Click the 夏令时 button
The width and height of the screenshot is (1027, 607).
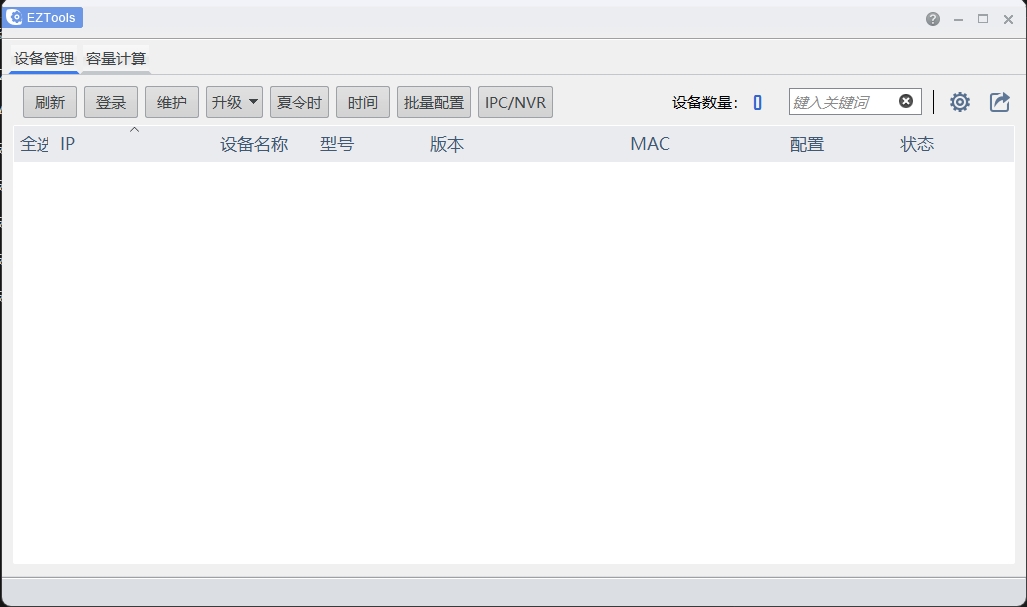[299, 102]
